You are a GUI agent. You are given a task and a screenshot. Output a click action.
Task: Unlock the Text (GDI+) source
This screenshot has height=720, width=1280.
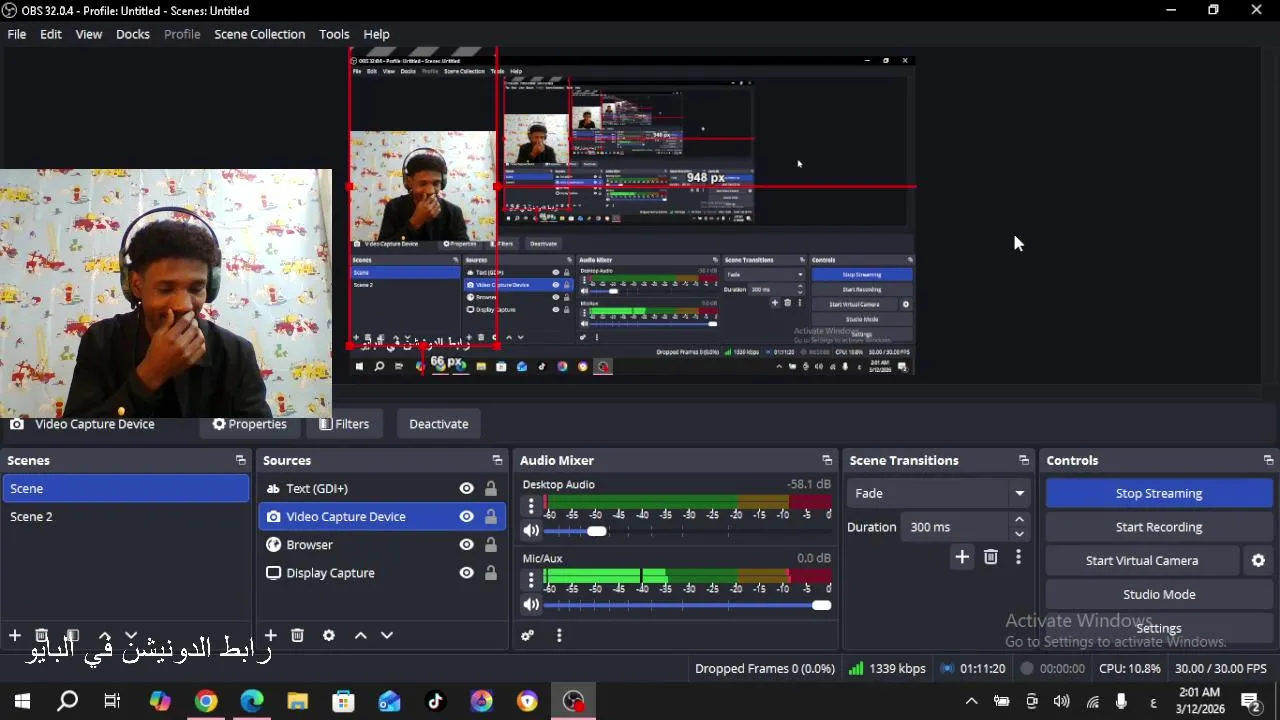(x=491, y=489)
